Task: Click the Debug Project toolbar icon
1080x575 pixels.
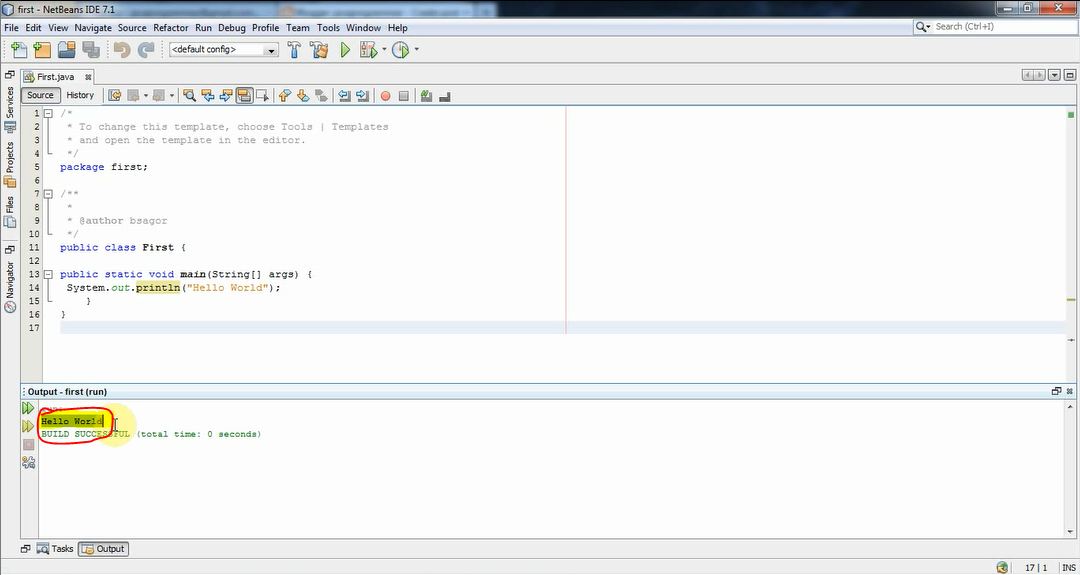Action: (368, 50)
